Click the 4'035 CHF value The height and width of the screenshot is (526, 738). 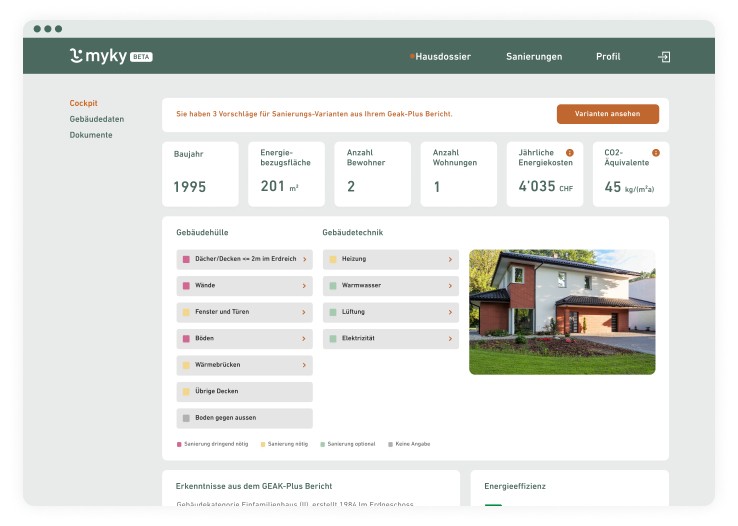coord(545,186)
